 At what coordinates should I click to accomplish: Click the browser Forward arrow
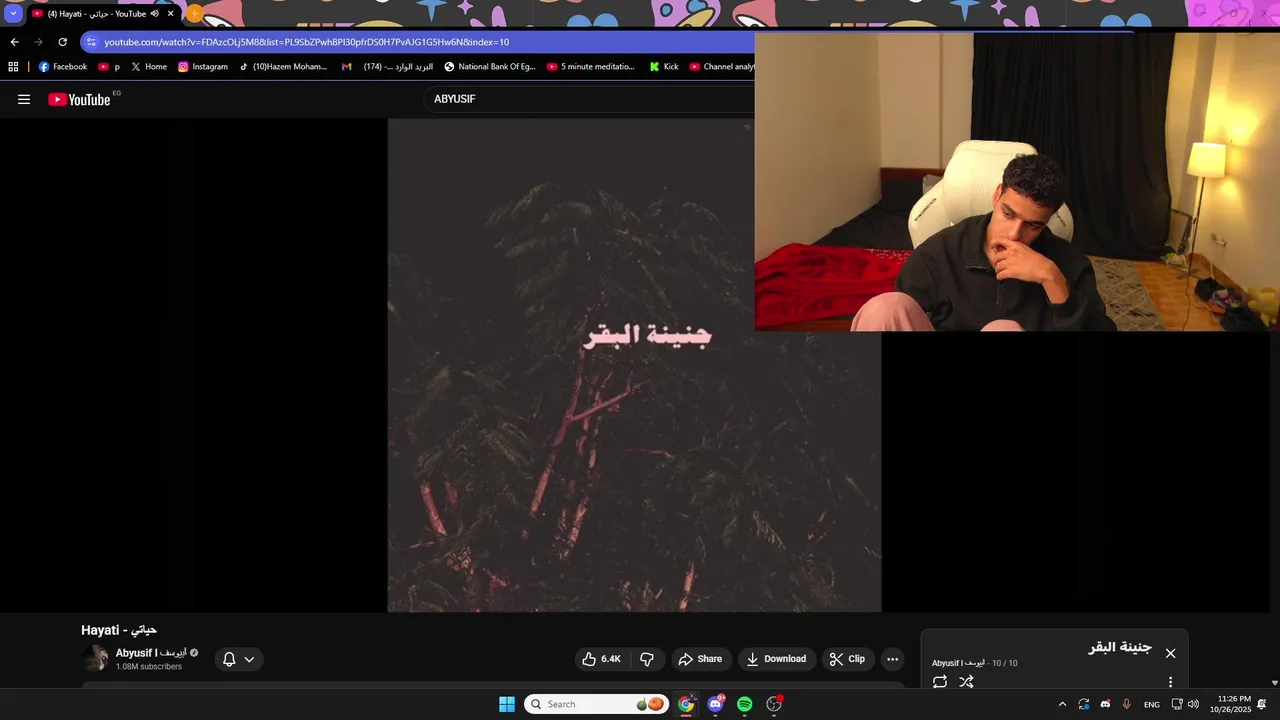tap(38, 42)
